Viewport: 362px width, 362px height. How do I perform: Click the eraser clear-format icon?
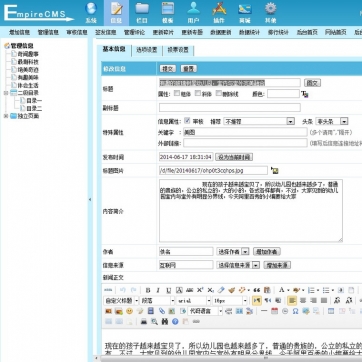(221, 290)
